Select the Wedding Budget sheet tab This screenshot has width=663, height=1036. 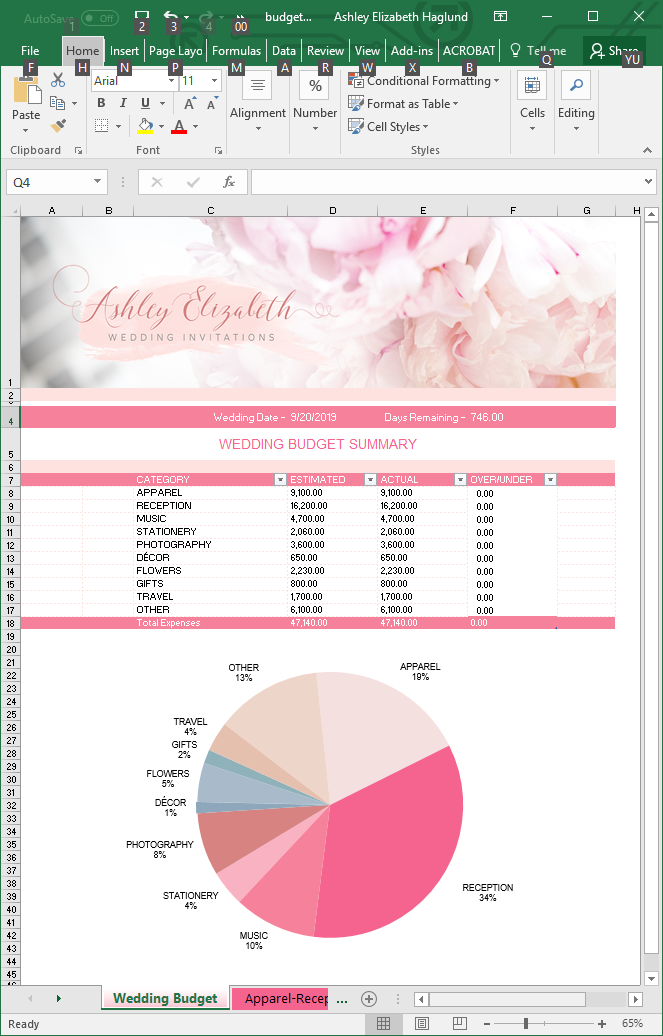click(x=165, y=998)
